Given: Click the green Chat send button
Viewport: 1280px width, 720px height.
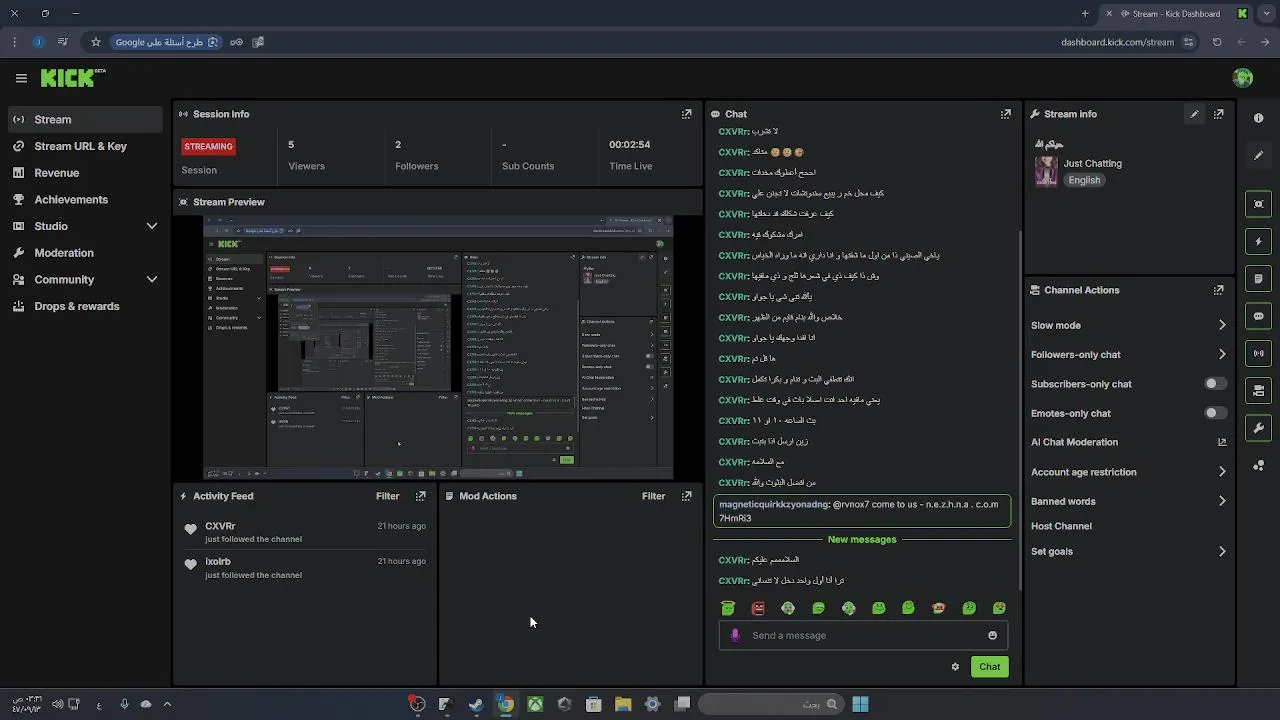Looking at the screenshot, I should pyautogui.click(x=989, y=667).
